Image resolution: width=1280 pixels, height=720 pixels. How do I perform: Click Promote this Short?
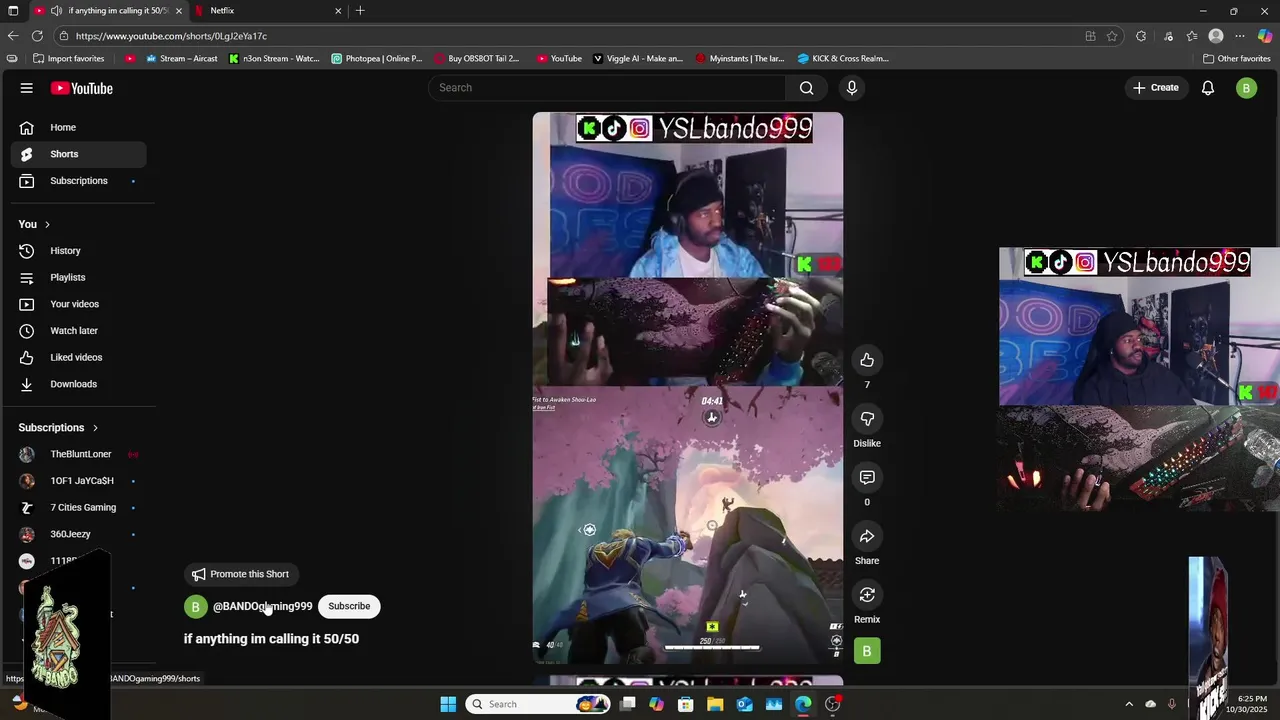click(240, 574)
